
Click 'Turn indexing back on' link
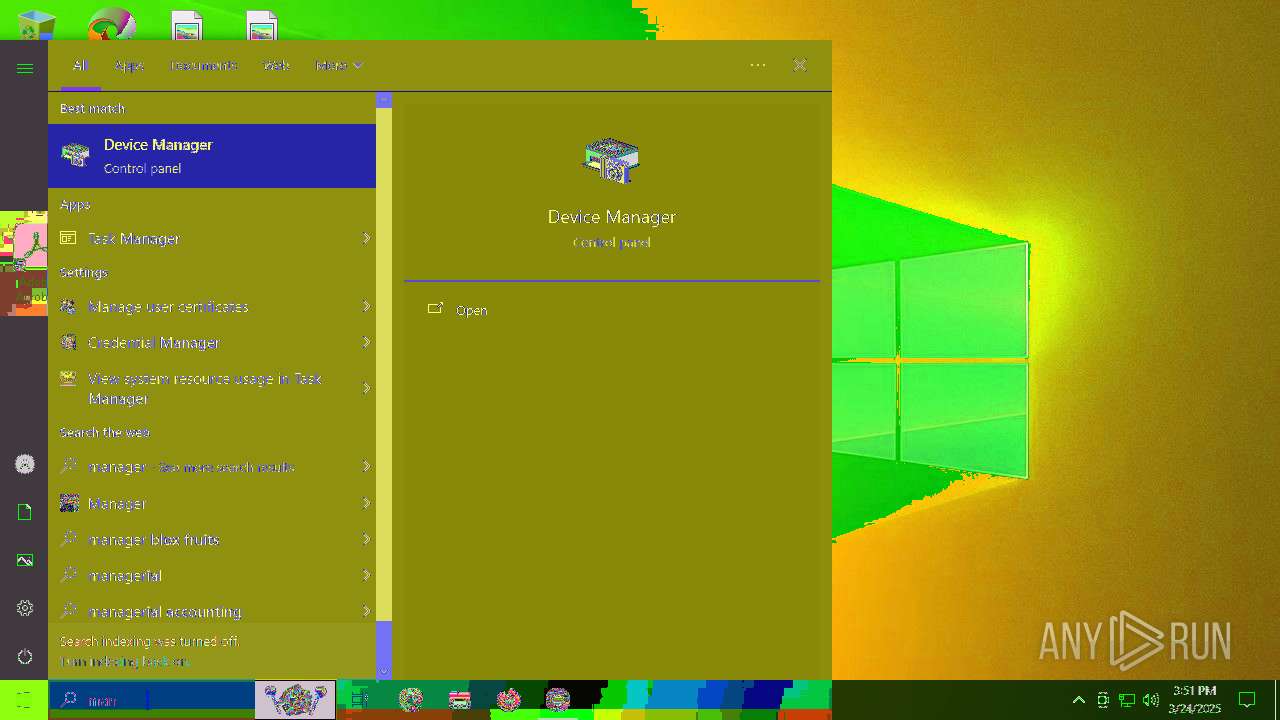tap(124, 661)
